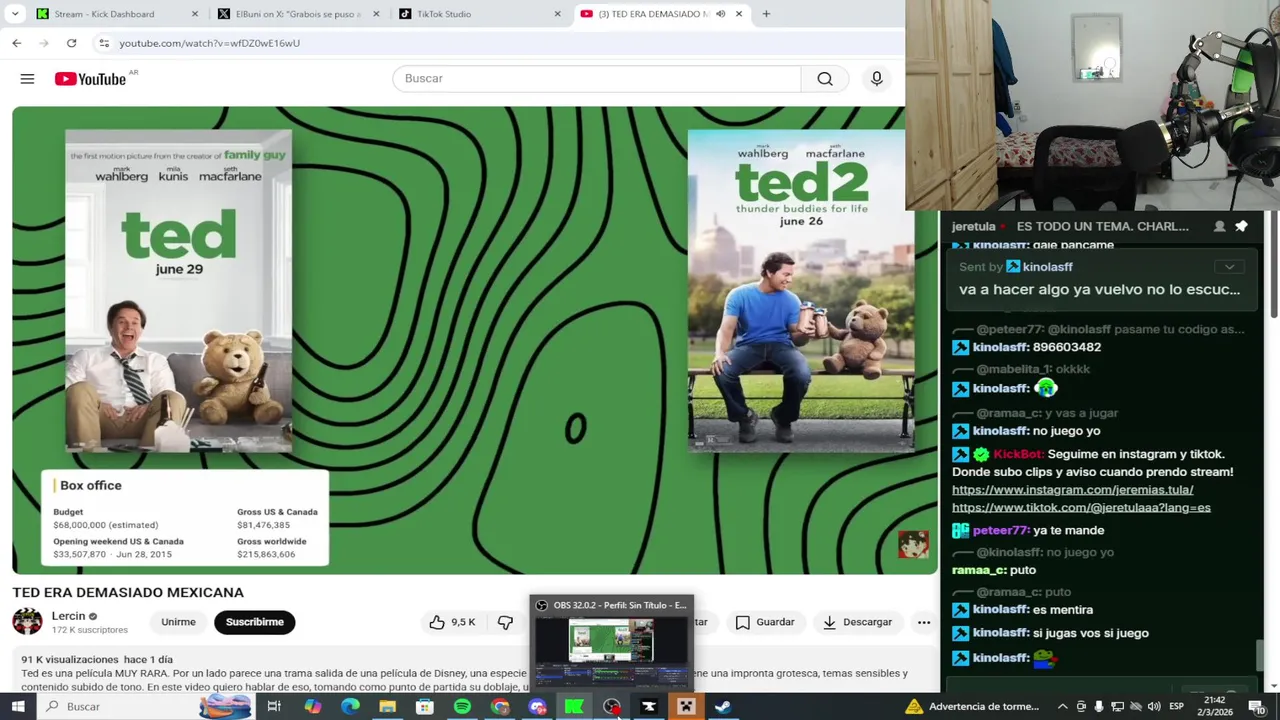This screenshot has width=1280, height=720.
Task: Open the notification center icon
Action: tap(1256, 707)
